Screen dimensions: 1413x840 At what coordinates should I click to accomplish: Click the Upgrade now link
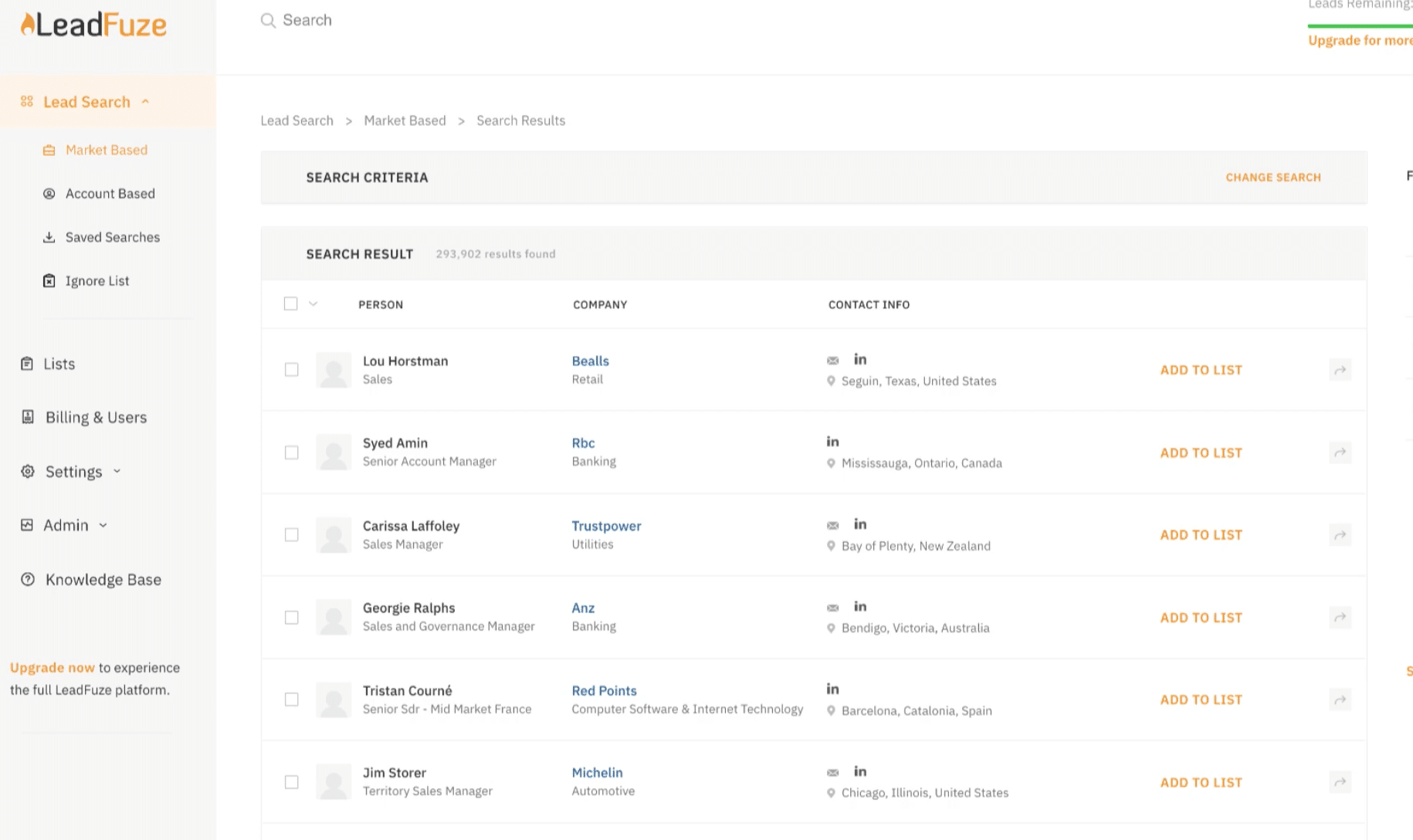(53, 668)
